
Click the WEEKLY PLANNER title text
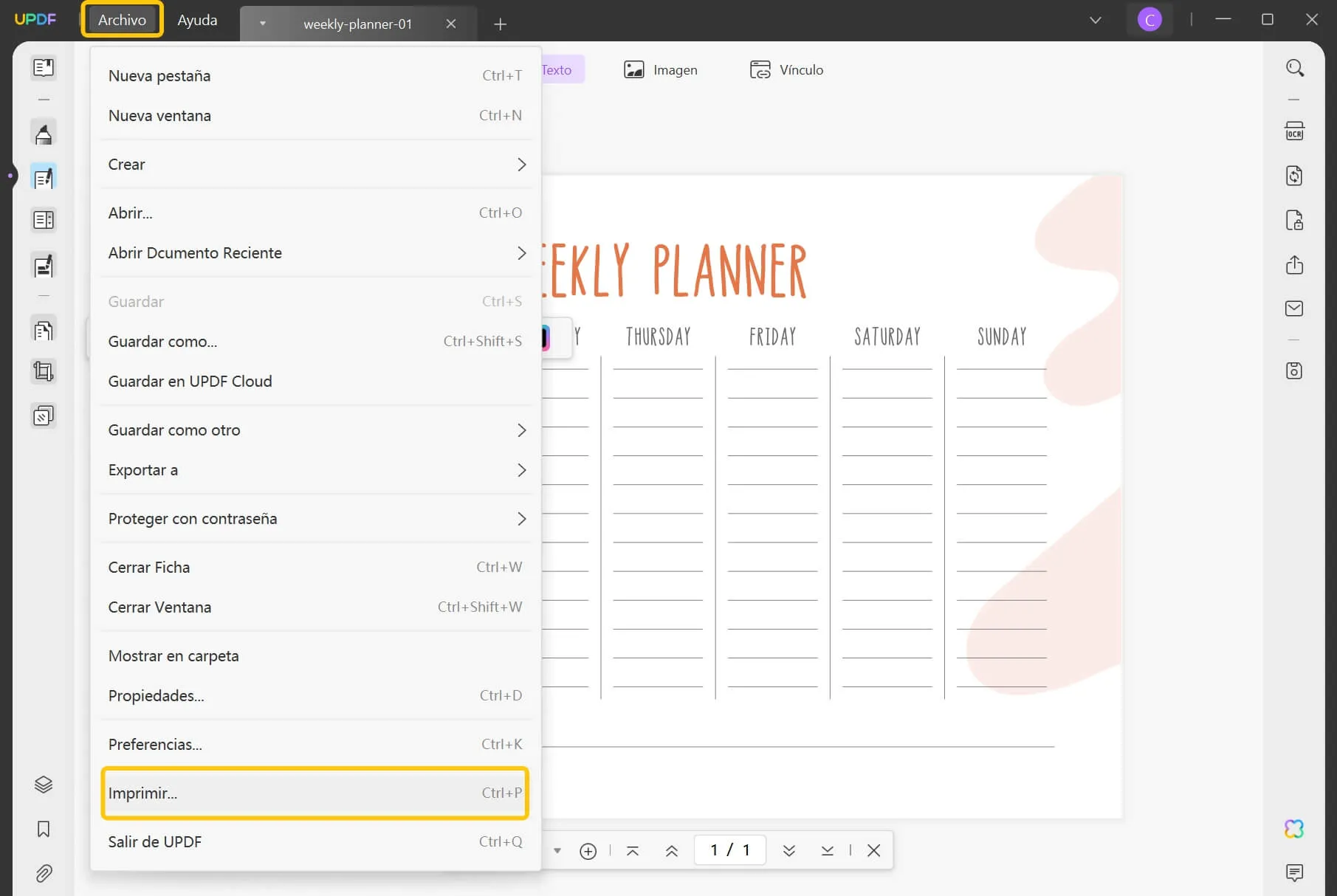674,271
